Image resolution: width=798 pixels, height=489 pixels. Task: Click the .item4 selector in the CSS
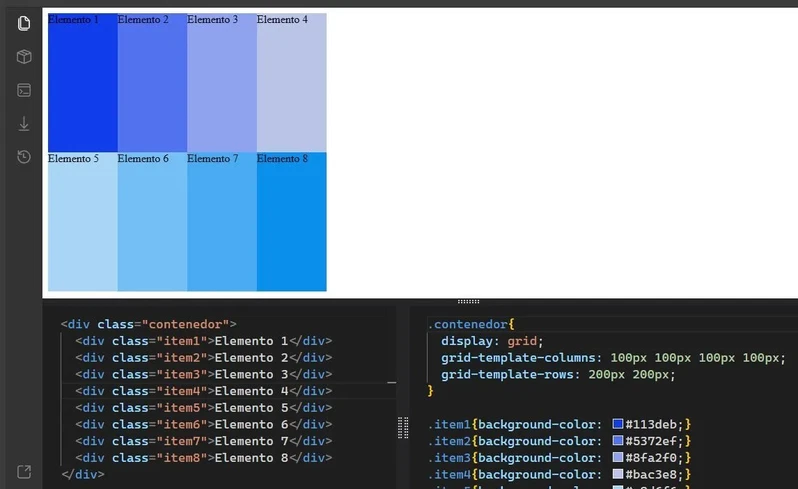click(x=449, y=474)
